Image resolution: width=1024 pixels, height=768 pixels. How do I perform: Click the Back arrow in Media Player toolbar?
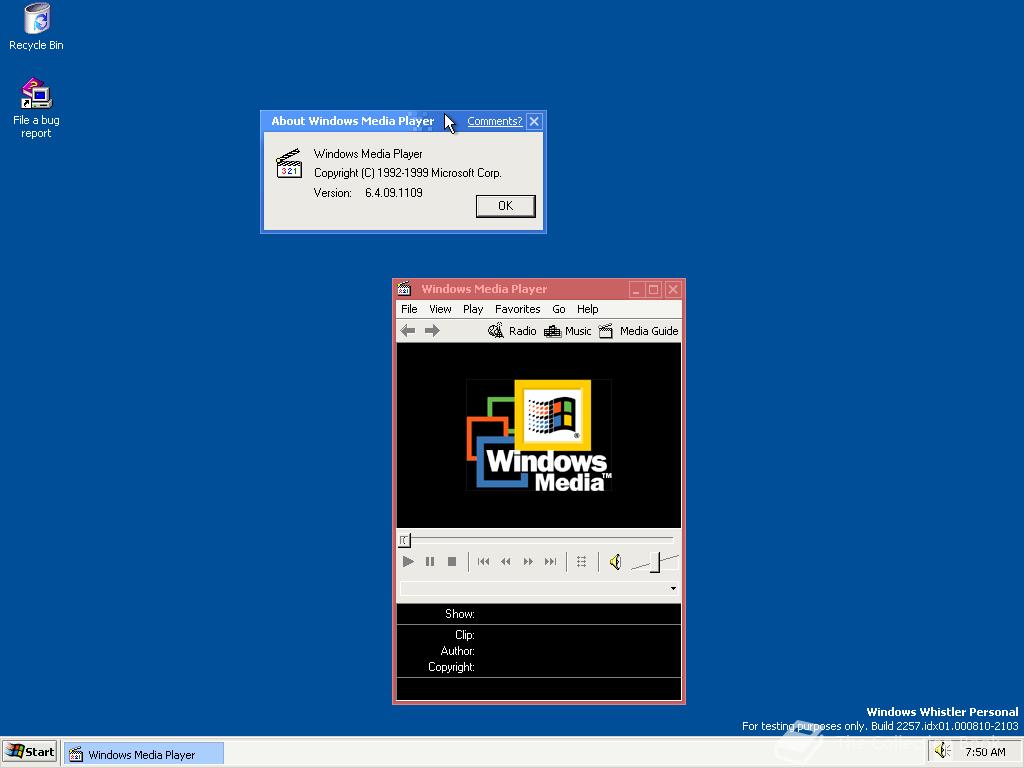[408, 331]
